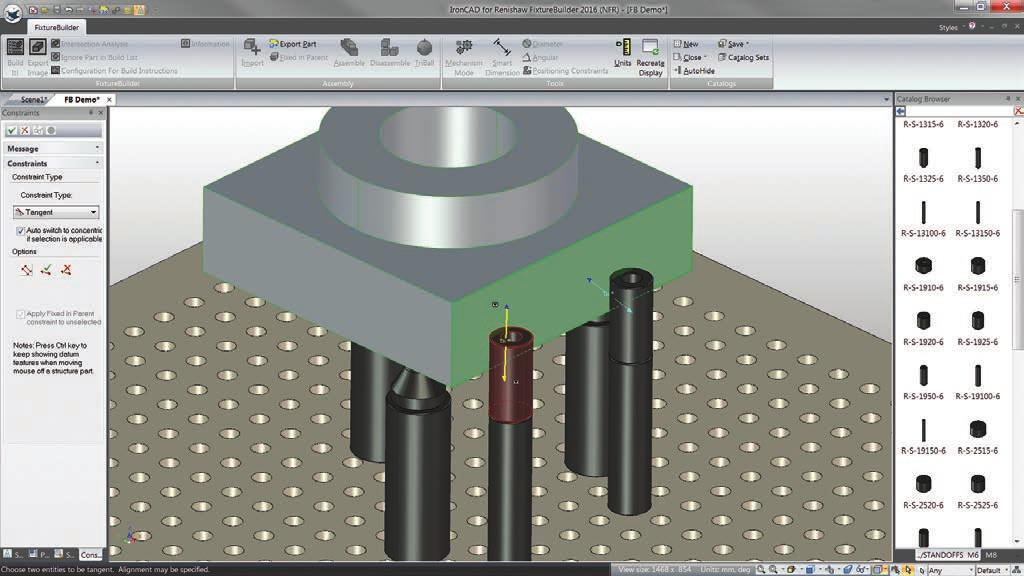
Task: Open the Default dropdown in status bar
Action: pyautogui.click(x=992, y=570)
